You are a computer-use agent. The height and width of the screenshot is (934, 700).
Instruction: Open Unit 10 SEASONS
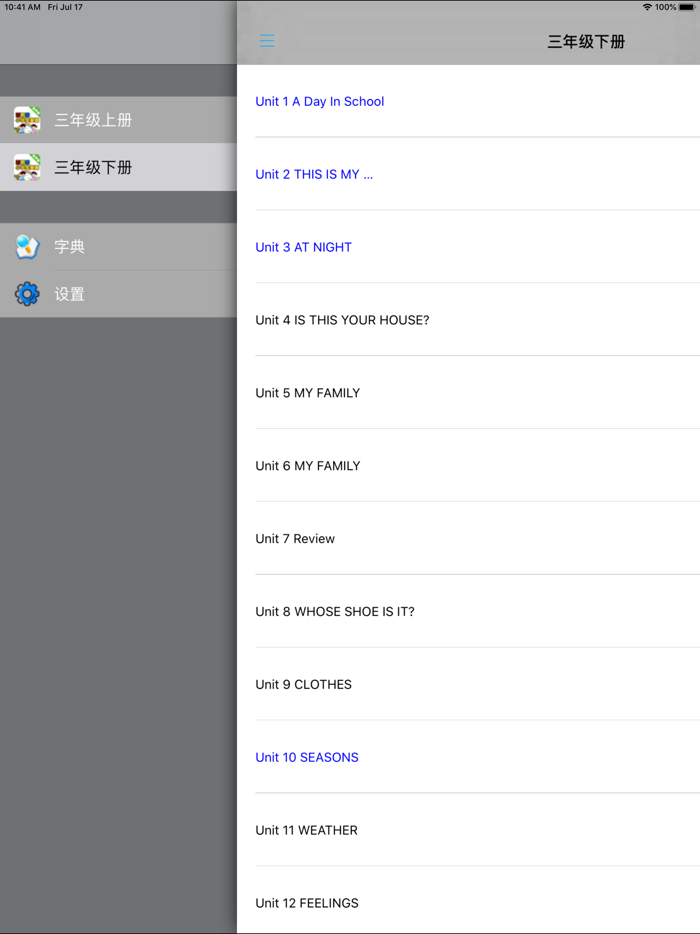point(468,757)
